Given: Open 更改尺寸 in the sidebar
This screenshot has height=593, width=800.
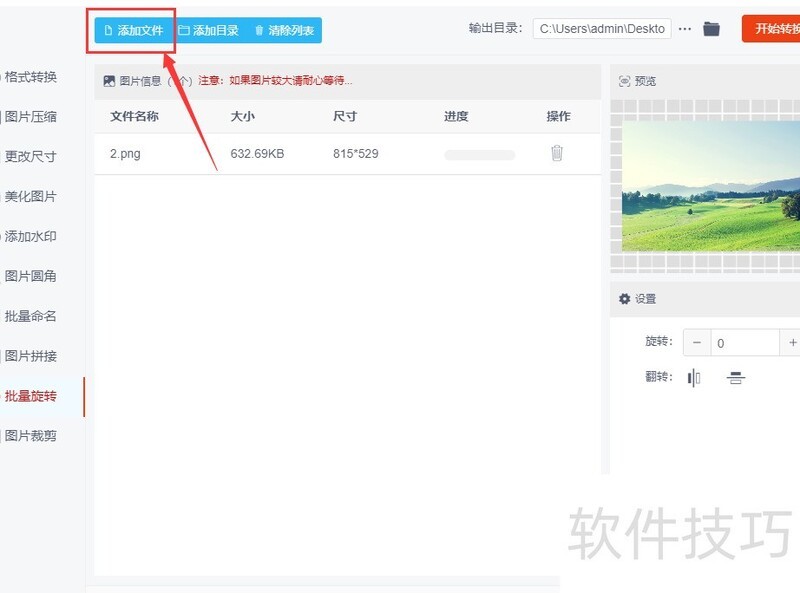Looking at the screenshot, I should tap(31, 157).
